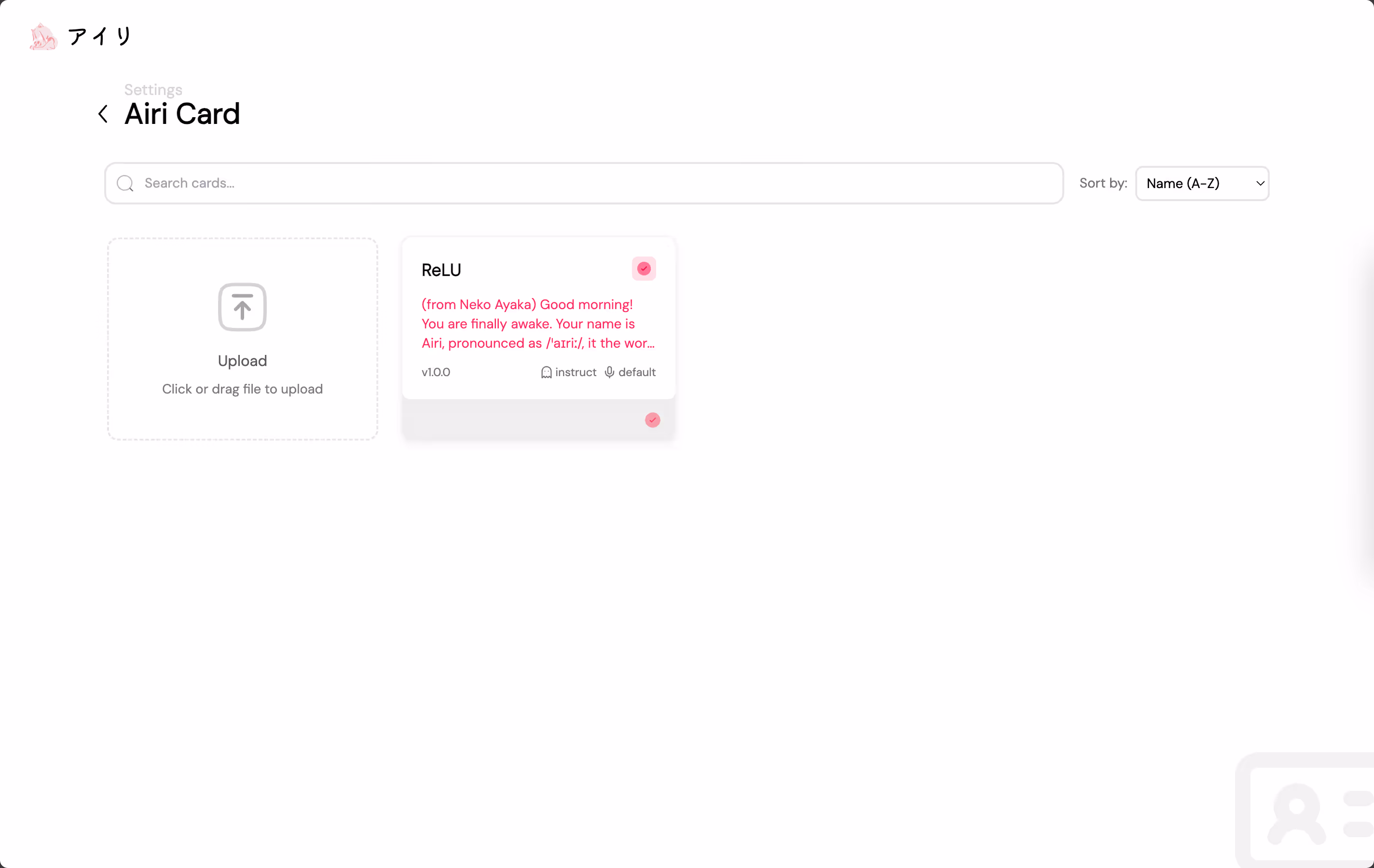Click the ghost icon beside instruct
1374x868 pixels.
(x=546, y=372)
